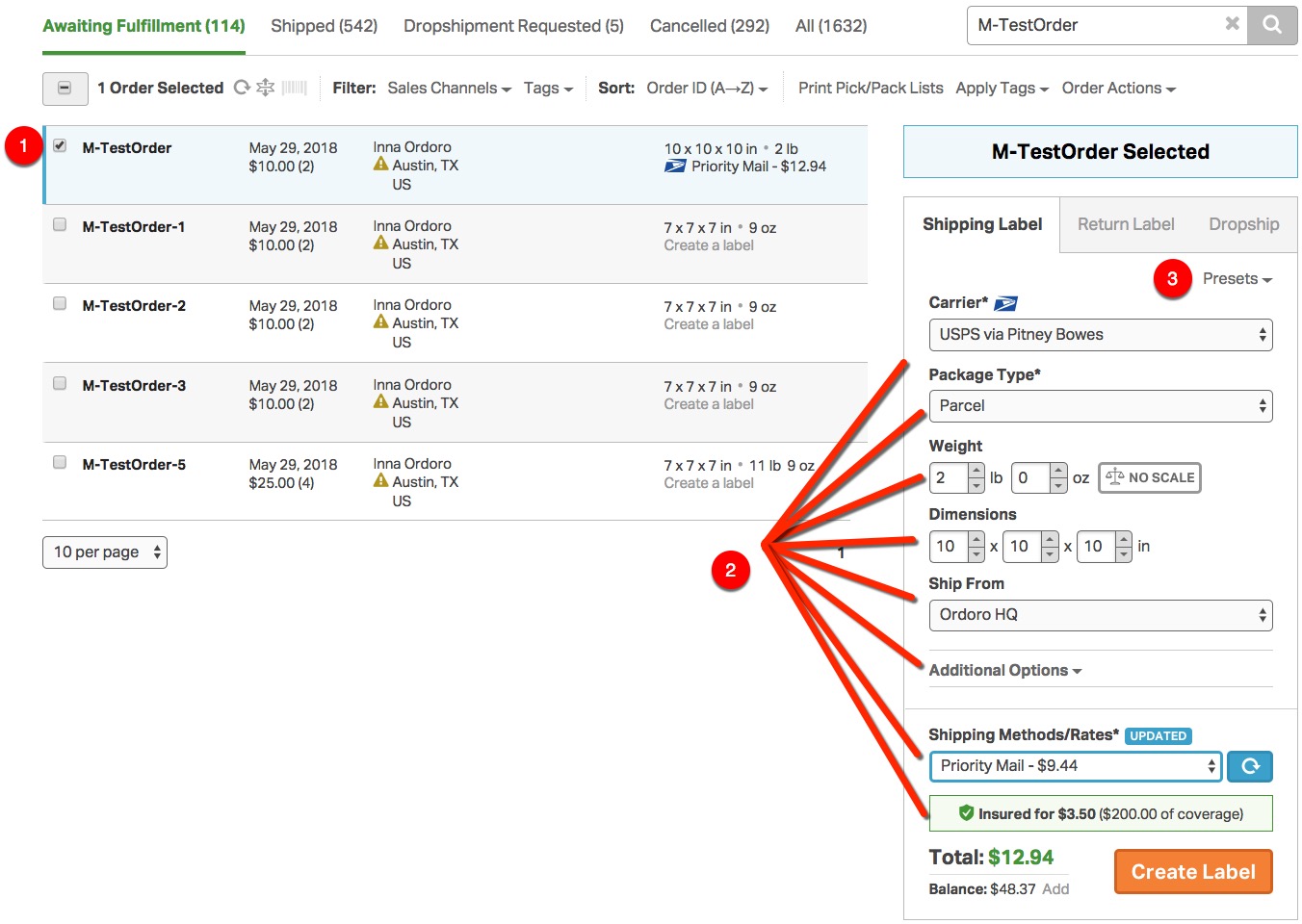This screenshot has height=924, width=1302.
Task: Click Print Pick/Pack Lists
Action: [871, 89]
